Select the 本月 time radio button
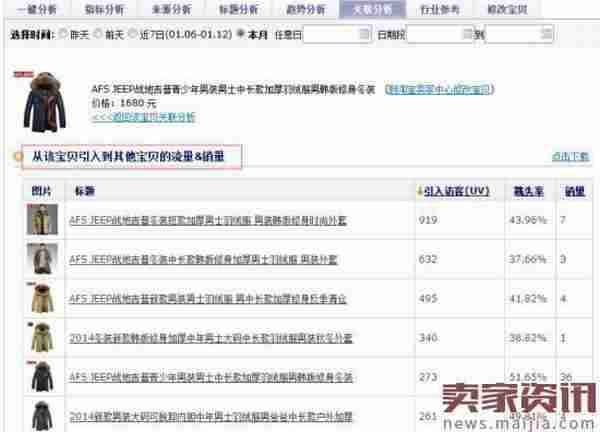The image size is (600, 432). click(240, 34)
